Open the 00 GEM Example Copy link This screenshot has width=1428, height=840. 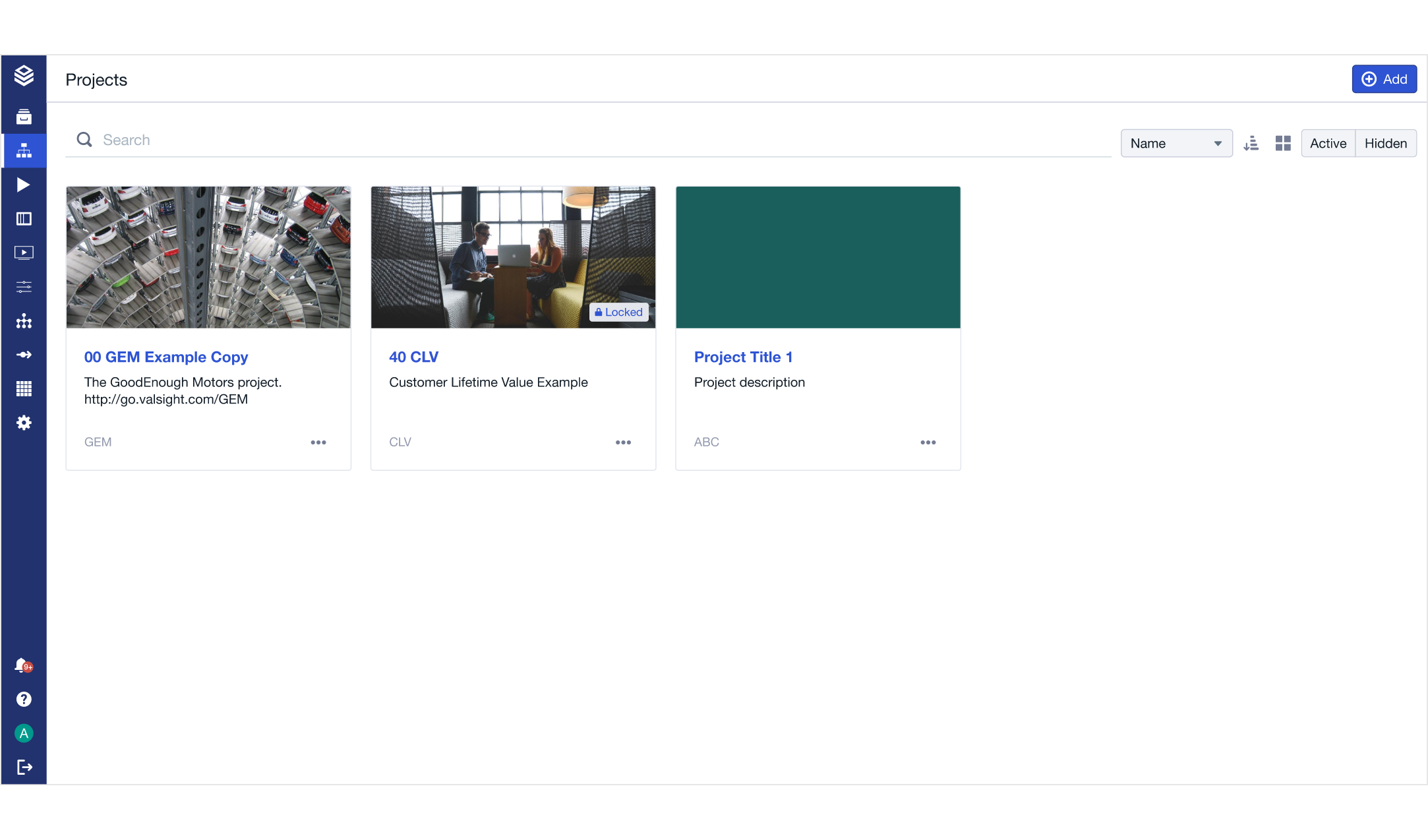pyautogui.click(x=166, y=357)
